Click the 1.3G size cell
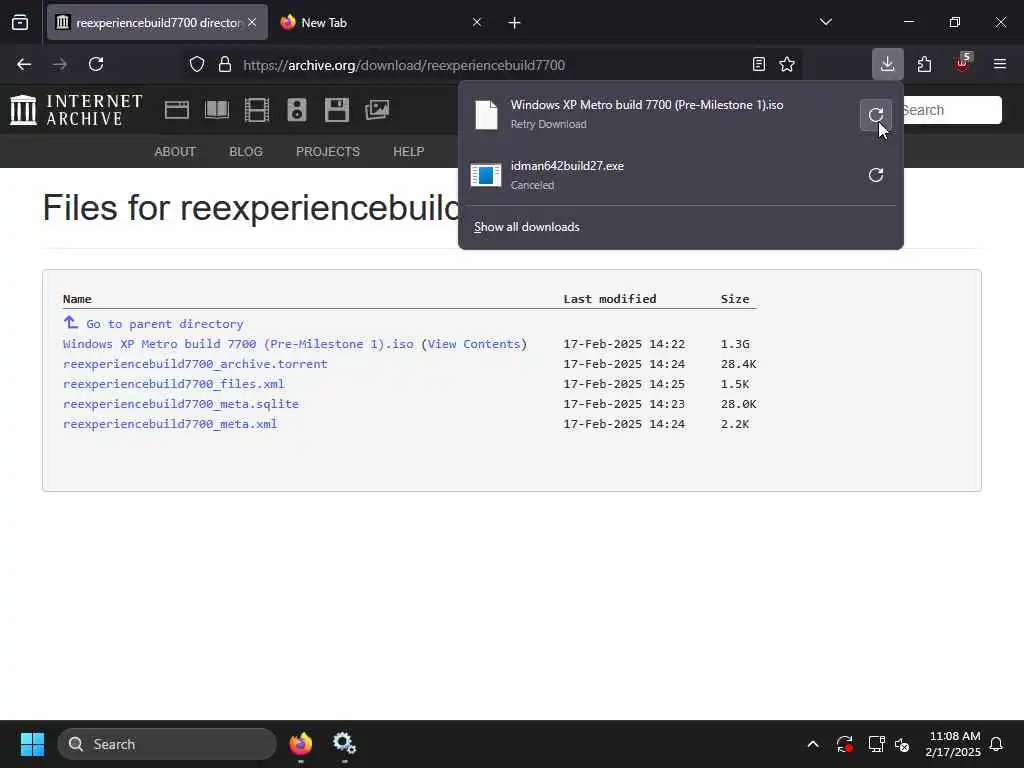The image size is (1024, 768). tap(735, 344)
